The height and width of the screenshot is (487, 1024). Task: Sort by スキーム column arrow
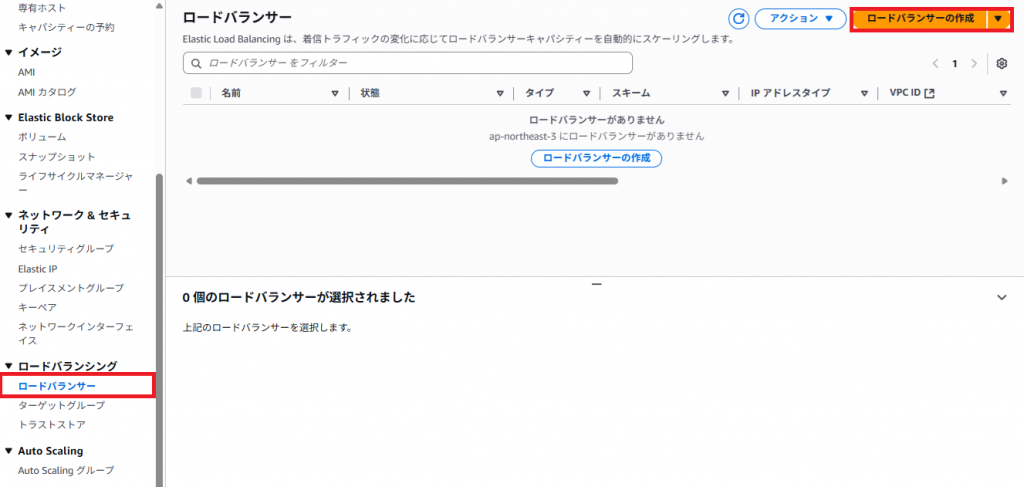725,93
